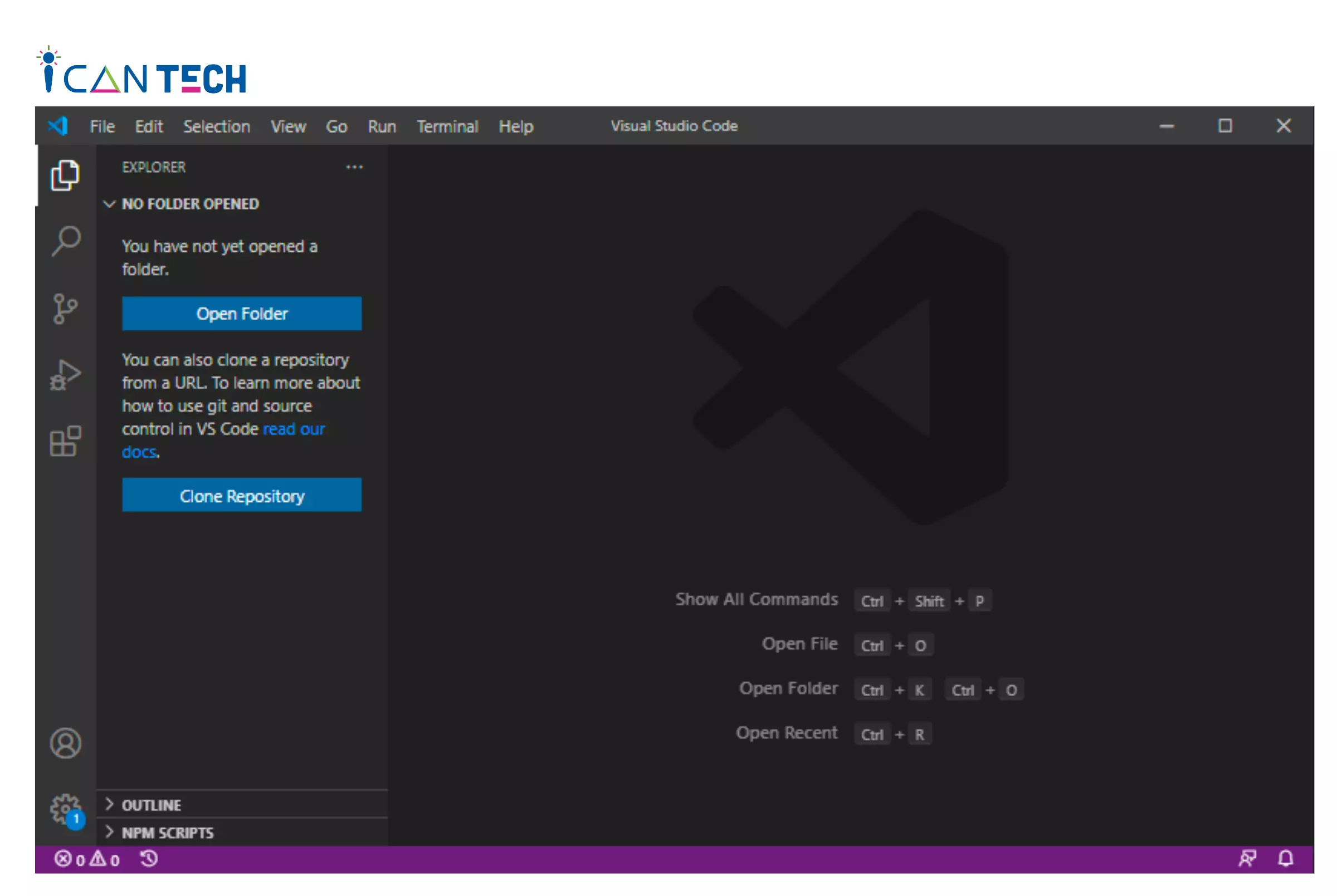Close the Visual Studio Code window

(x=1284, y=126)
